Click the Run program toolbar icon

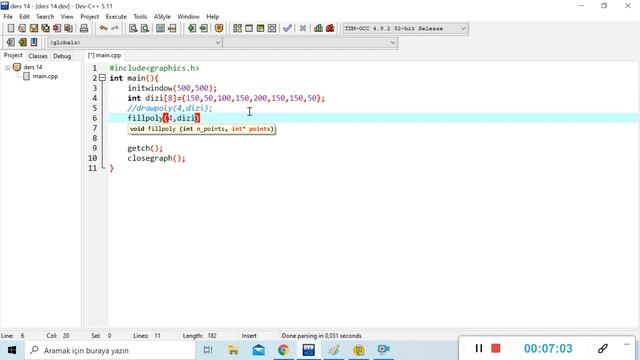pos(249,28)
